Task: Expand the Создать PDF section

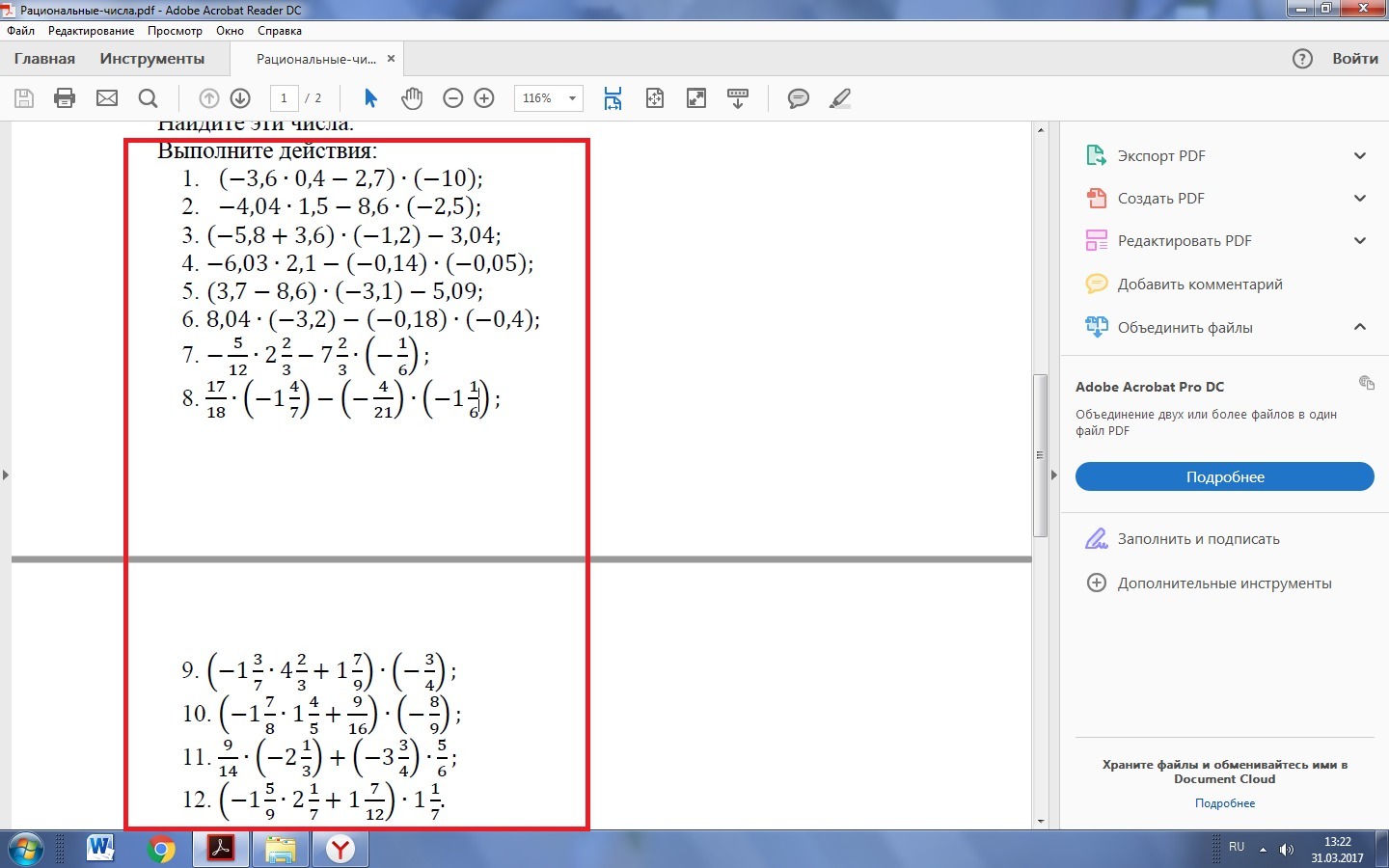Action: click(x=1359, y=199)
